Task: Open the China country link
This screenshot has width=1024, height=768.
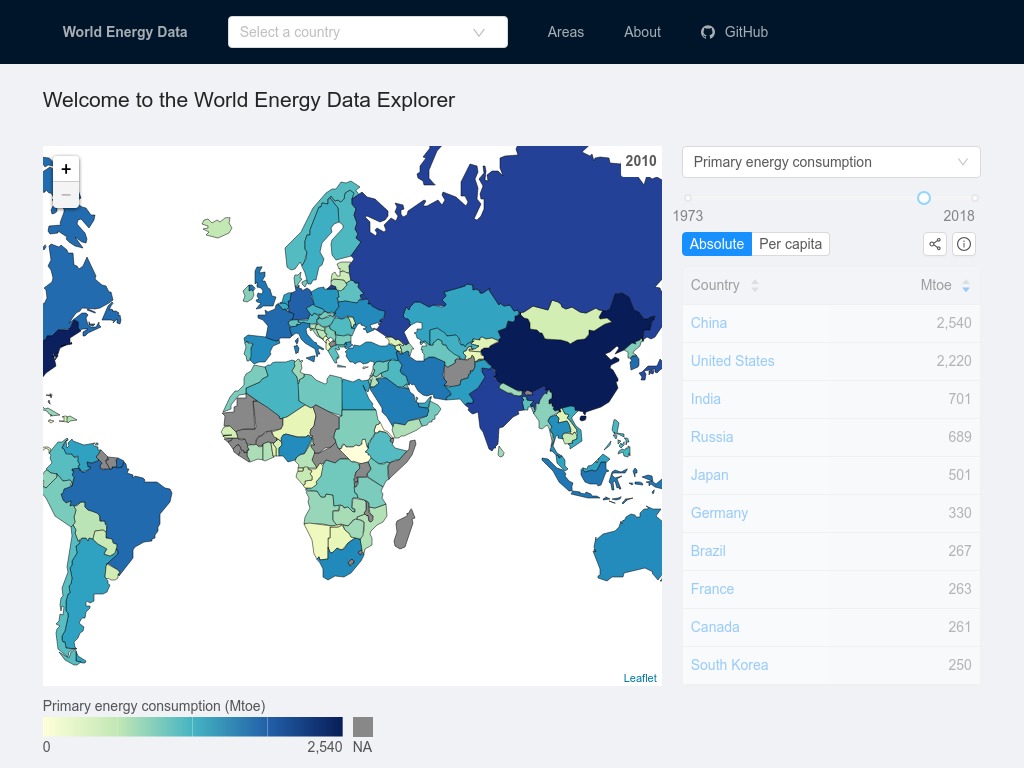Action: point(709,323)
